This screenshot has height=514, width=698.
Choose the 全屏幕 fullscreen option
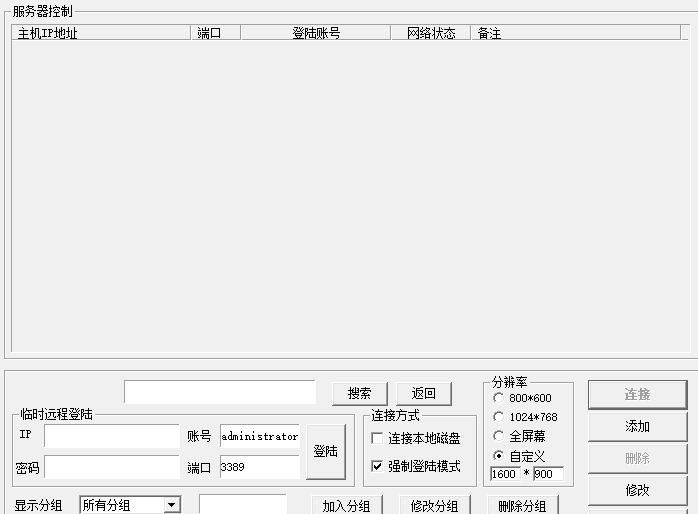pyautogui.click(x=499, y=436)
